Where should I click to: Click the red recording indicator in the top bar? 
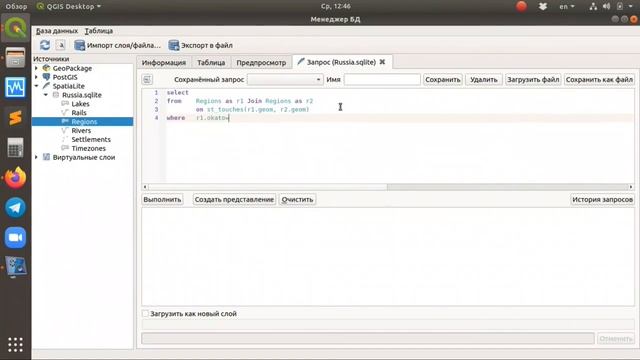click(x=521, y=6)
